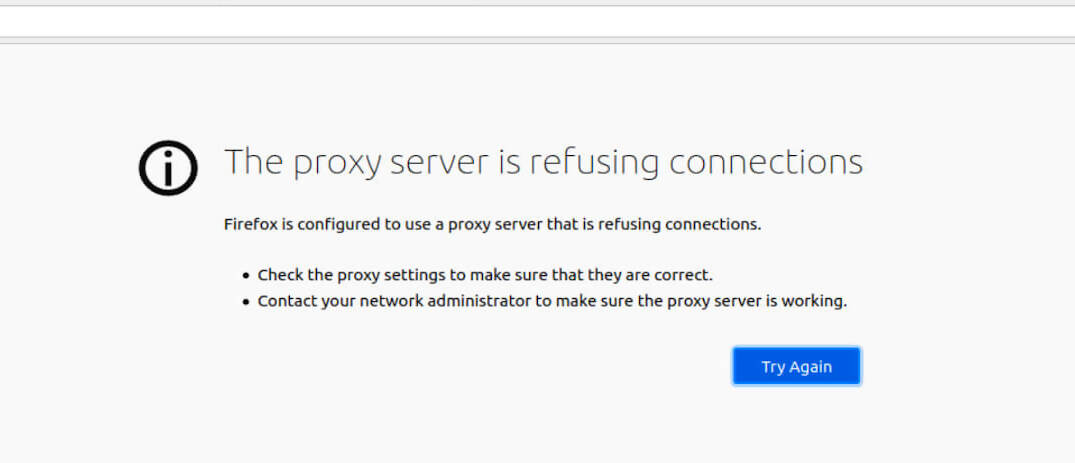Click the second bullet point marker

[246, 301]
